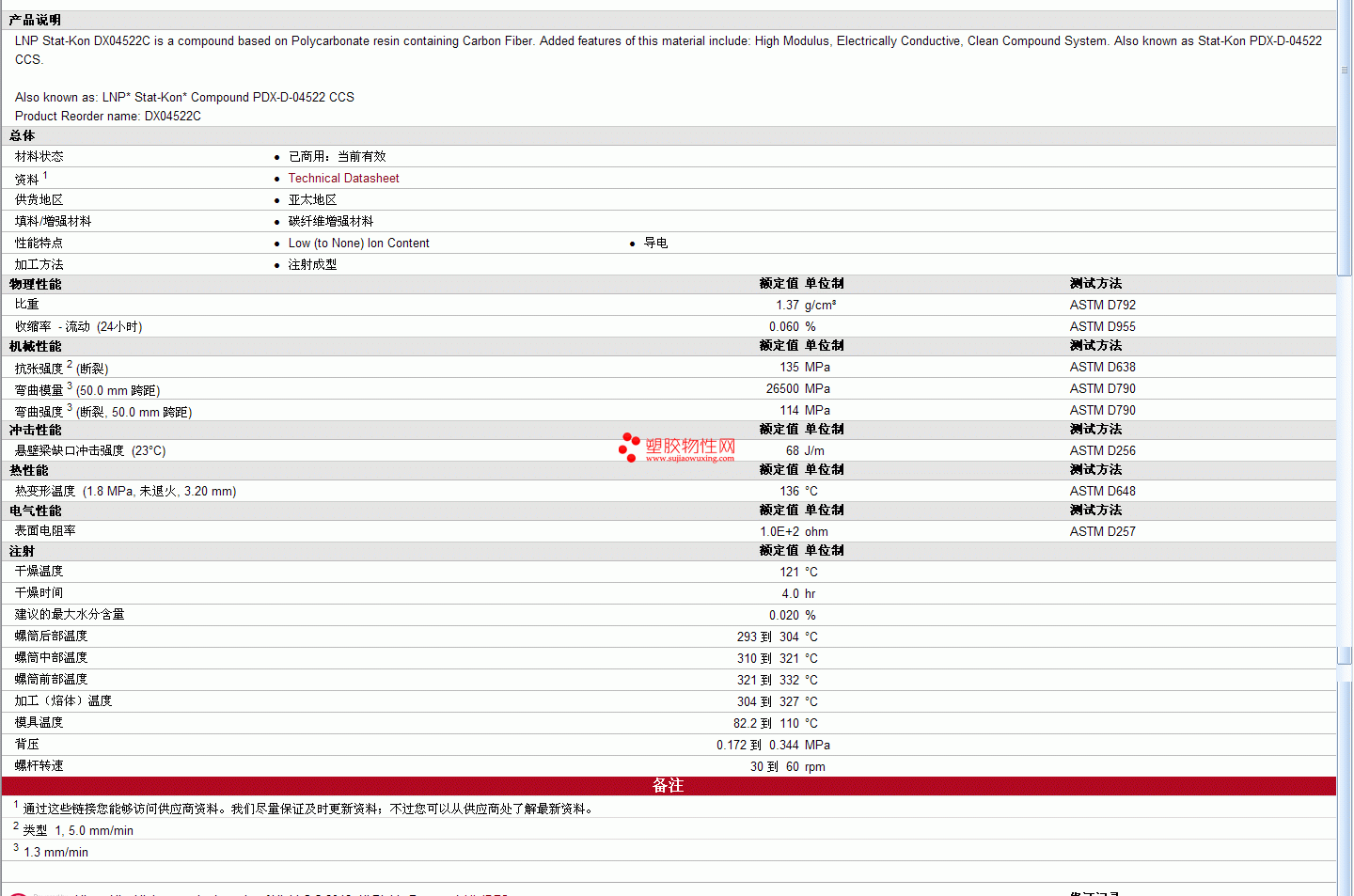Select footnote text '类型 1, 5.0 mm/min'
The height and width of the screenshot is (896, 1354).
click(x=78, y=830)
